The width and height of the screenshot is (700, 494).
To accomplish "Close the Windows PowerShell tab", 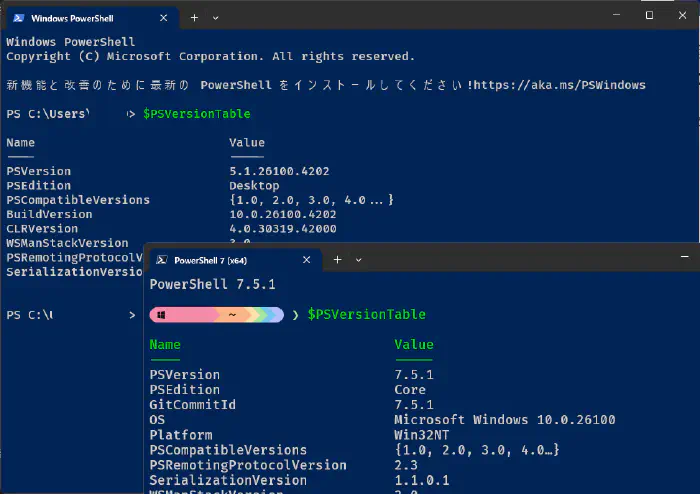I will tap(163, 18).
